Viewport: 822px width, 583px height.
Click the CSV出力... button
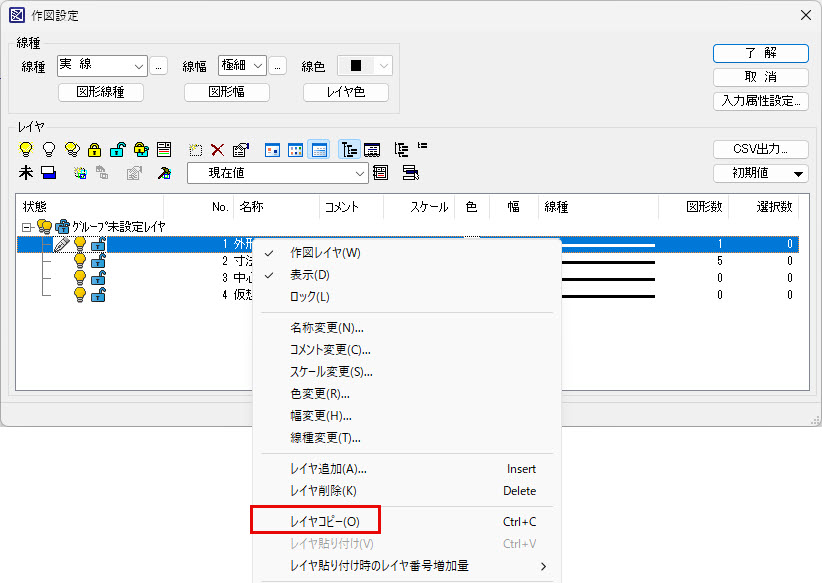761,149
